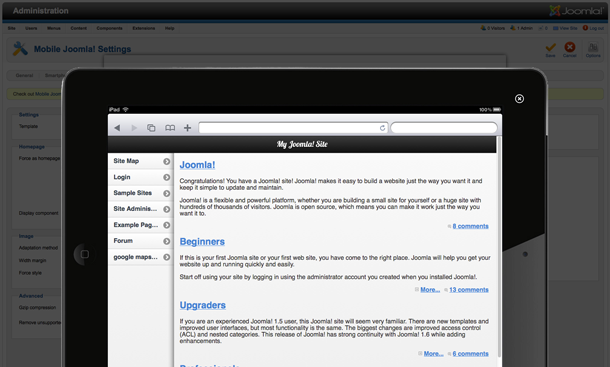
Task: Select Login menu entry
Action: pos(140,177)
